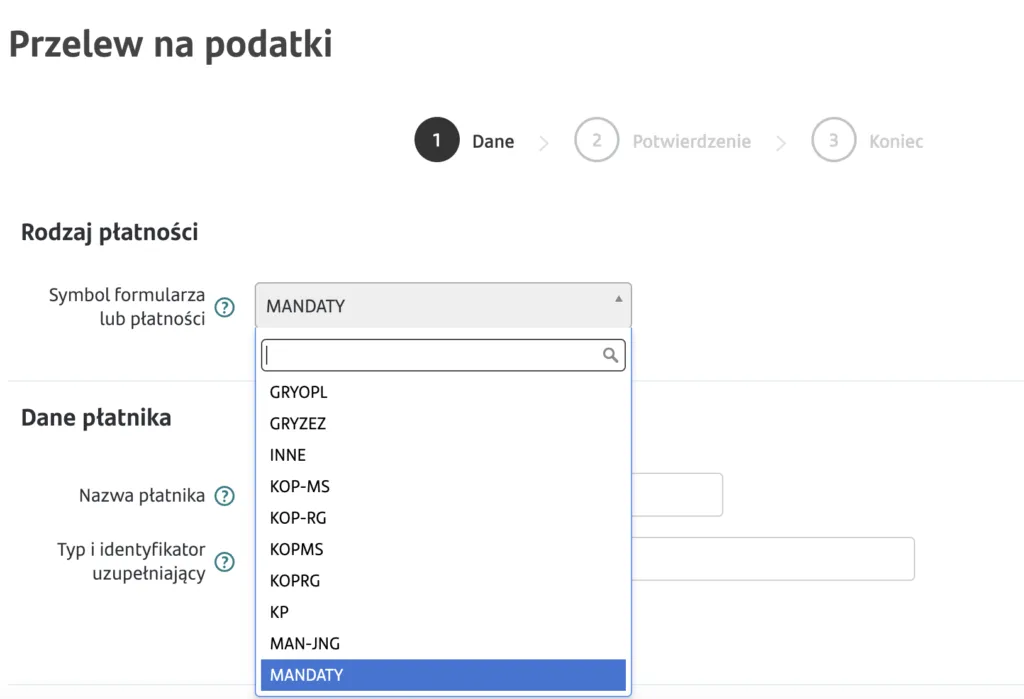The height and width of the screenshot is (699, 1024).
Task: Click the arrow to collapse the symbol list
Action: tap(618, 297)
